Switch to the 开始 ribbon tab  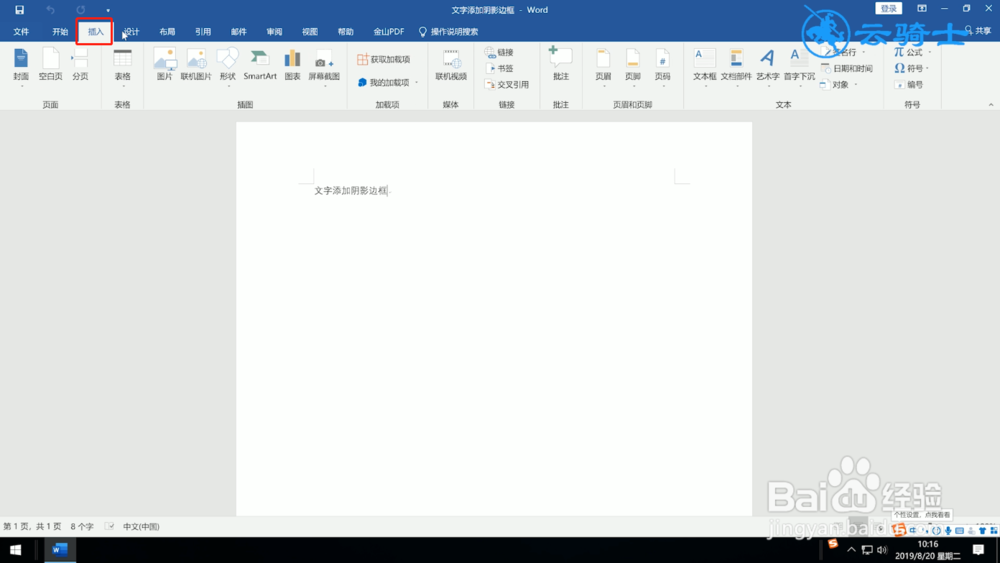(x=60, y=31)
